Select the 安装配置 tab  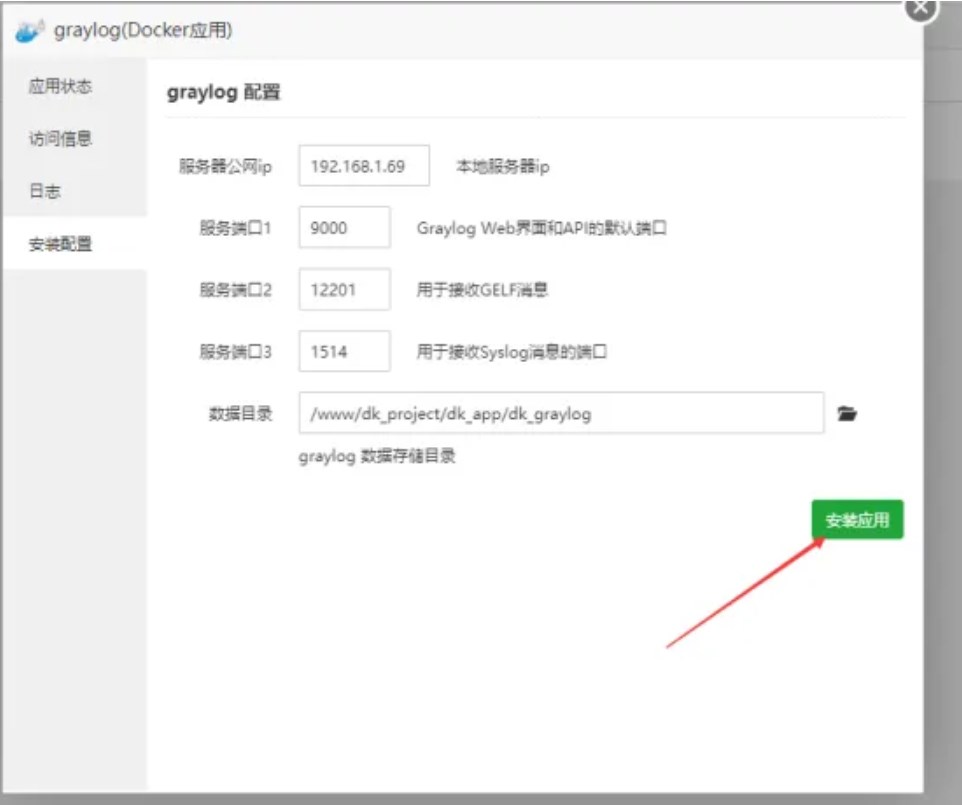pyautogui.click(x=60, y=244)
